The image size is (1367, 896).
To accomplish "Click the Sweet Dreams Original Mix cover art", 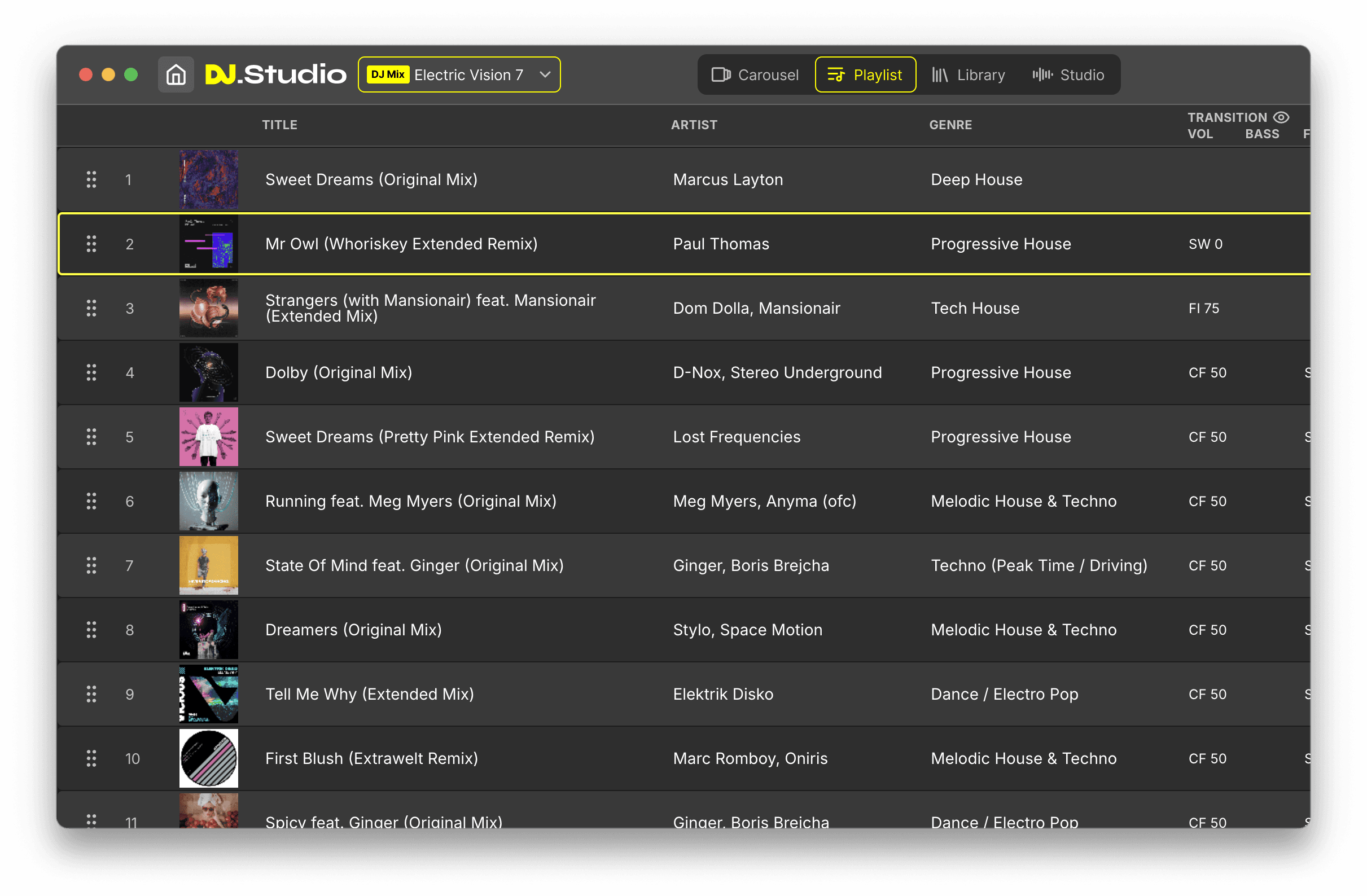I will click(208, 180).
